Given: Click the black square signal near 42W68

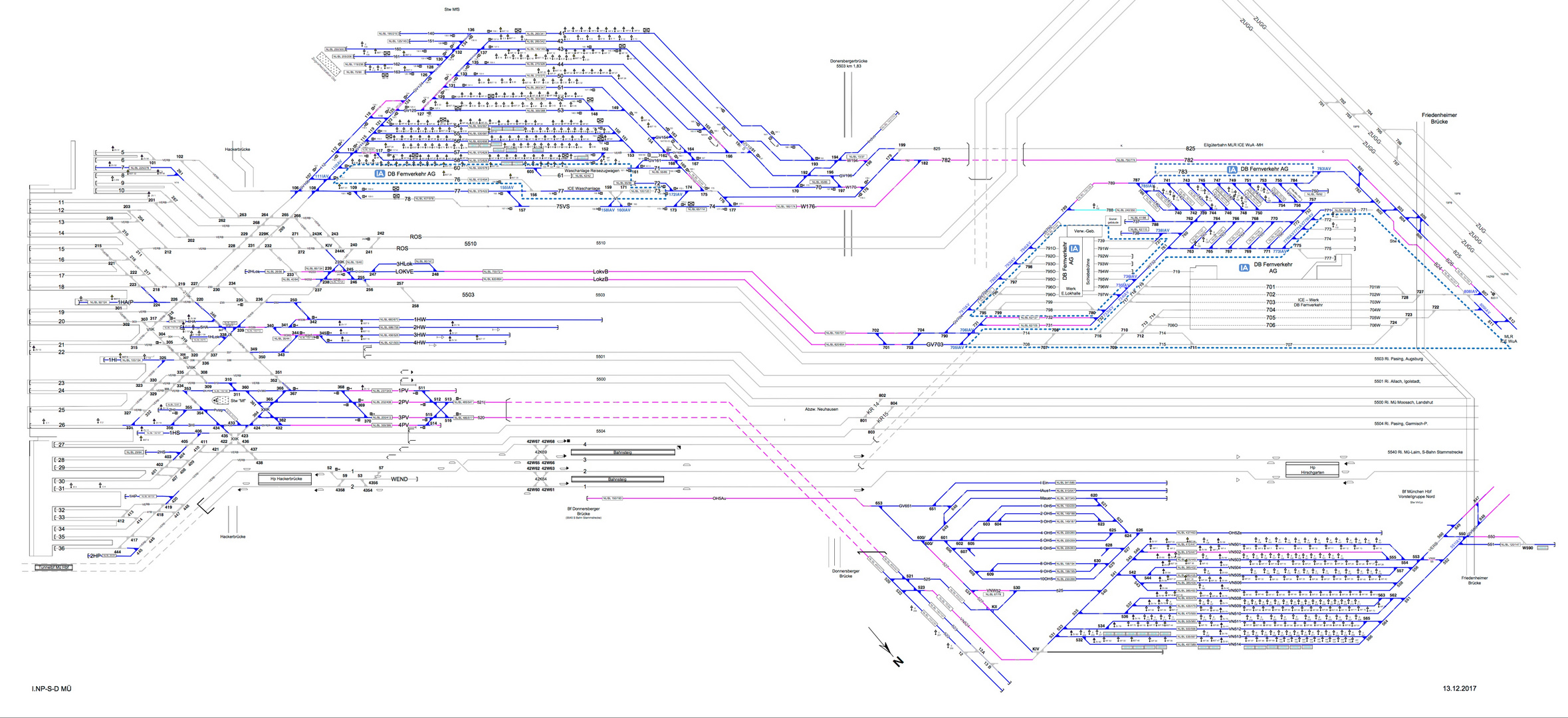Looking at the screenshot, I should (x=569, y=441).
